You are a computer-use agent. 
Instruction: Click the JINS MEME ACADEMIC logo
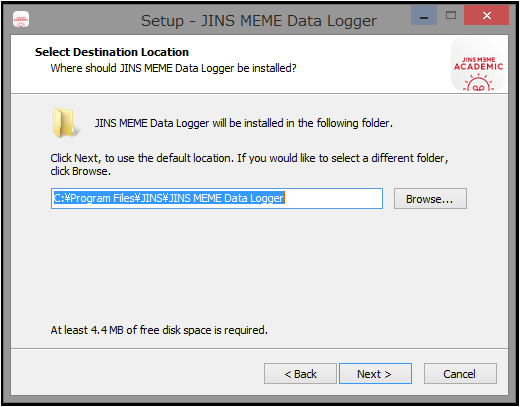click(x=478, y=64)
